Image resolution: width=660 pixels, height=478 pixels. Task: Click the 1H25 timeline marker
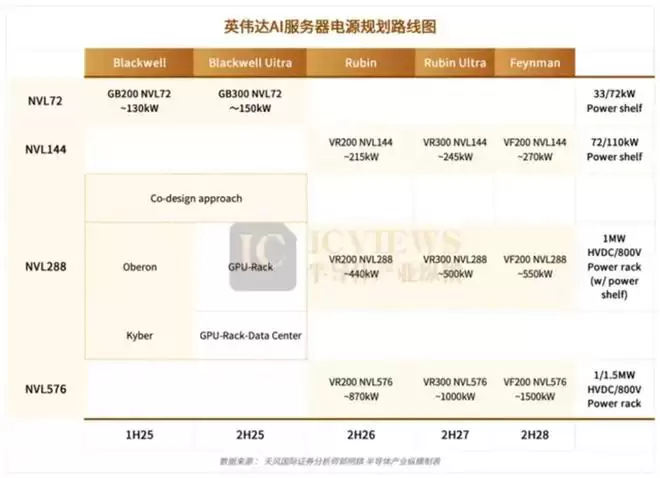coord(139,435)
